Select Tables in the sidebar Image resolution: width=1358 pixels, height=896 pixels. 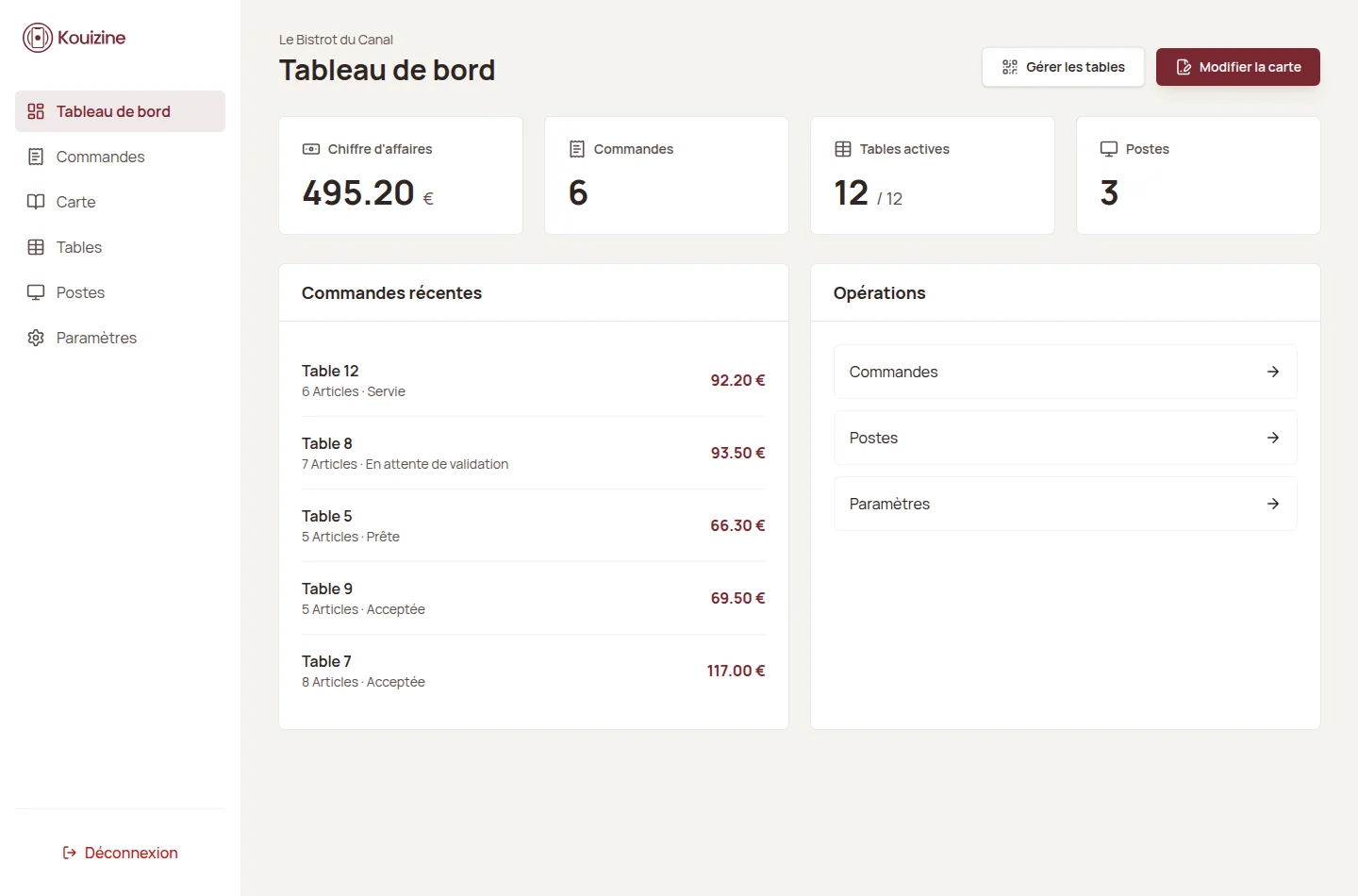point(120,247)
